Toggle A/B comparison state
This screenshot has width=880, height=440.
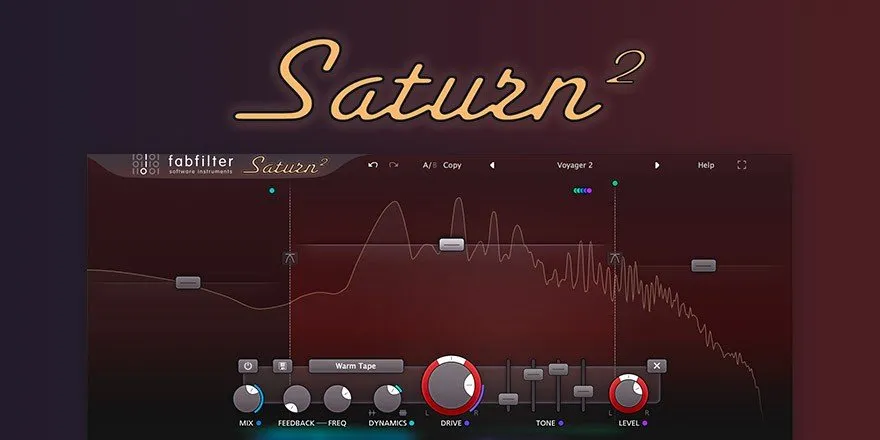(x=429, y=165)
